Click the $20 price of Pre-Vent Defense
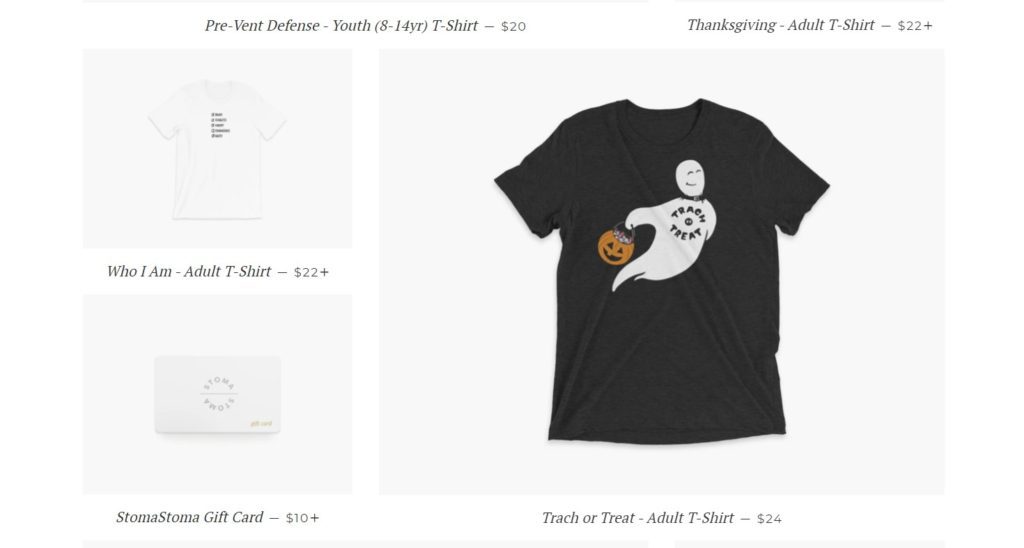 click(513, 27)
